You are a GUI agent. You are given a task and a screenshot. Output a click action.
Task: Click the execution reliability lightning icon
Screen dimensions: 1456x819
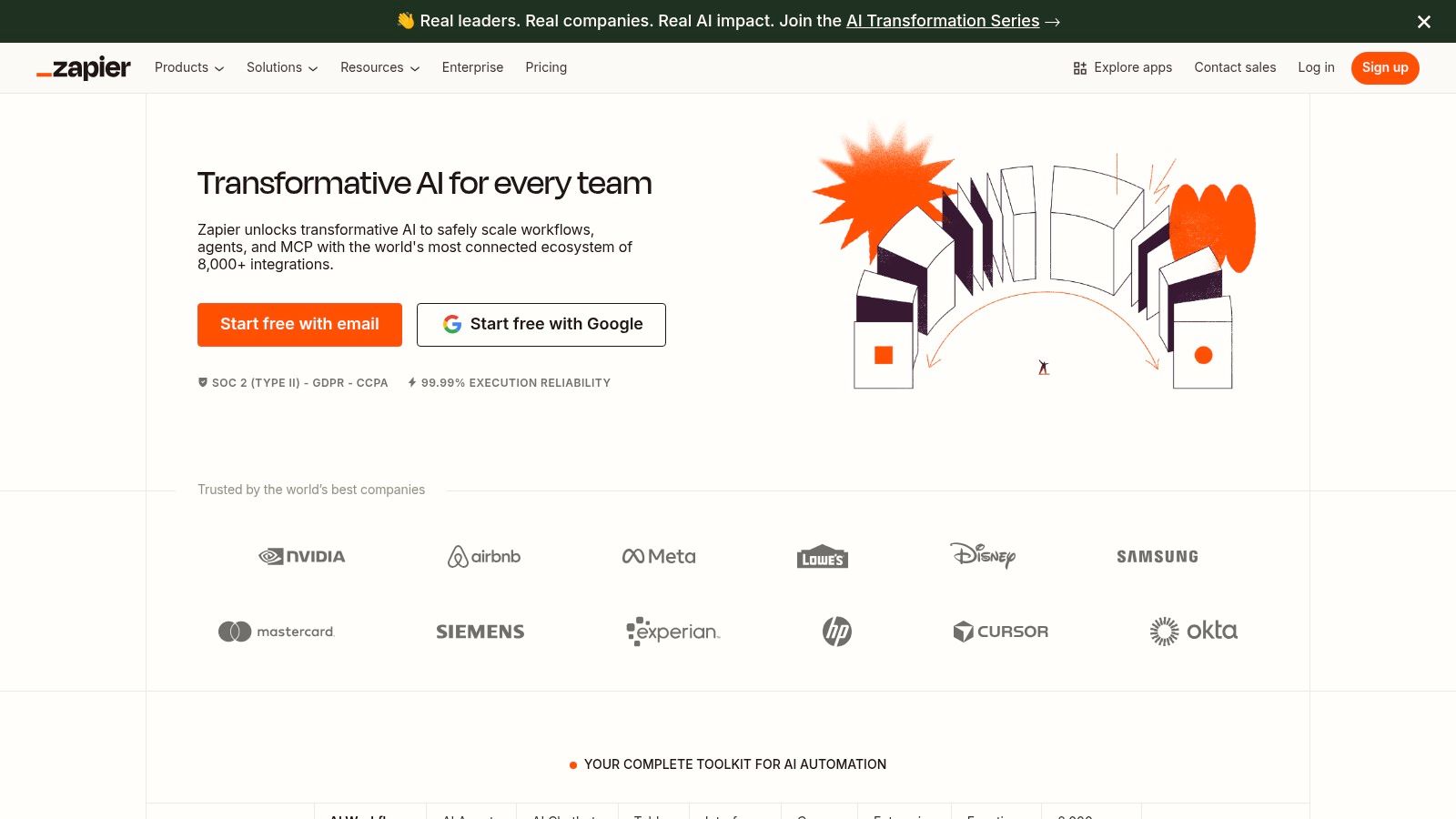(x=411, y=382)
